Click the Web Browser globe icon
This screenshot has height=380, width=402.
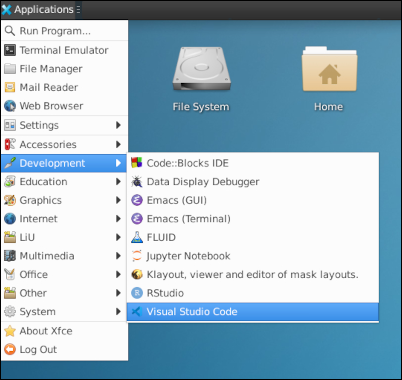[x=10, y=106]
